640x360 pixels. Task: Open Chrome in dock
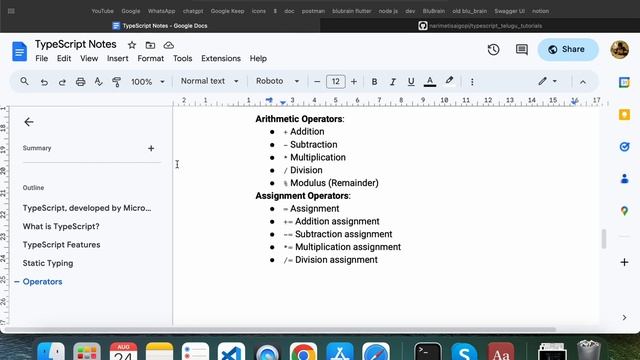point(303,352)
